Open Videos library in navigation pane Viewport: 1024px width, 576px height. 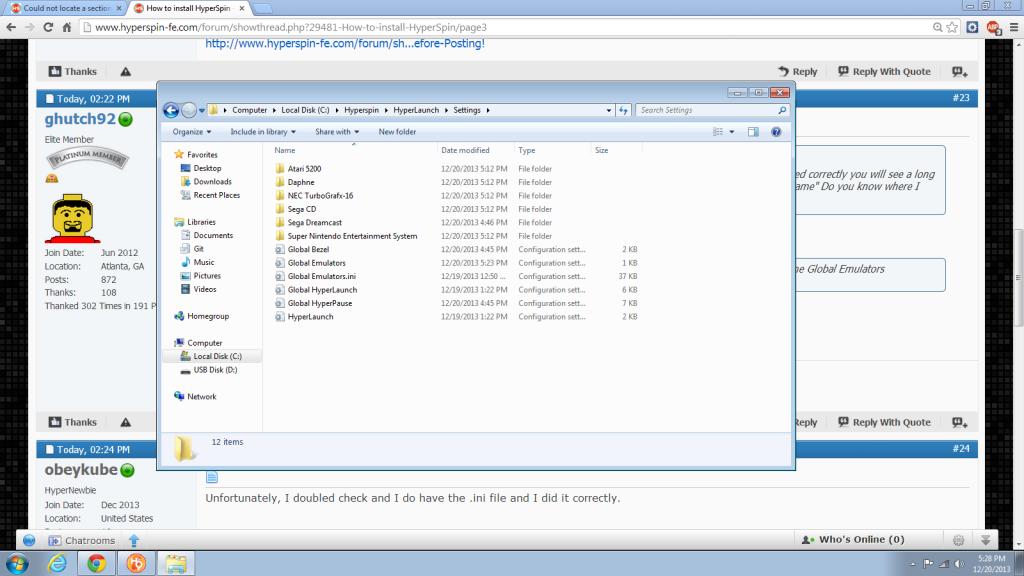point(204,289)
